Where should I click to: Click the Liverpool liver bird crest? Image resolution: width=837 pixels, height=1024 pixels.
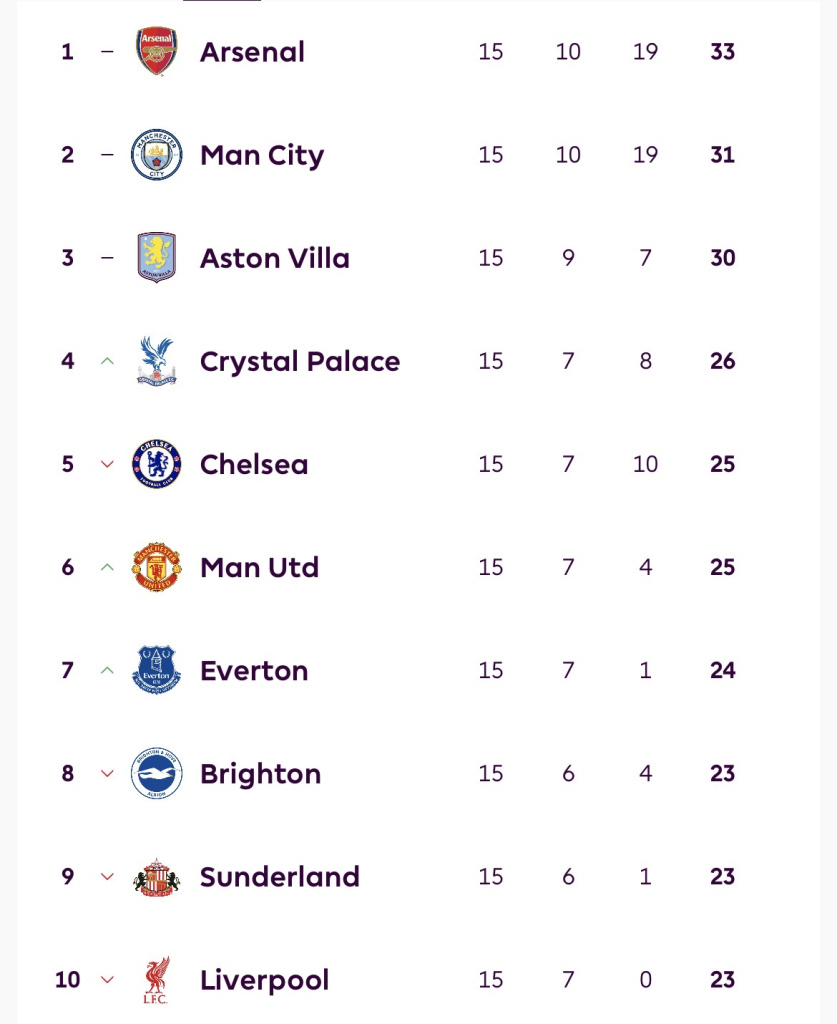tap(156, 980)
